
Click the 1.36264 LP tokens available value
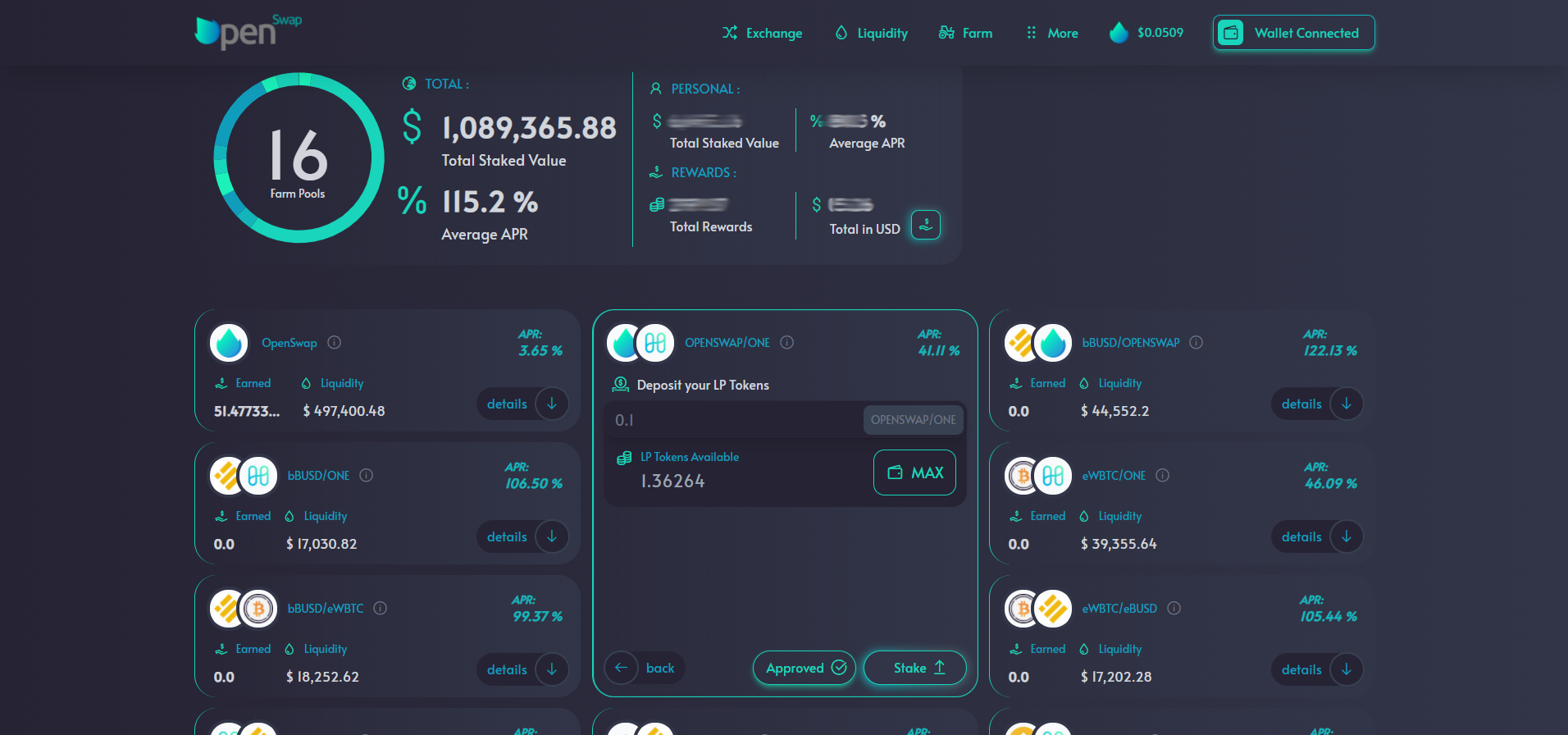[x=672, y=482]
